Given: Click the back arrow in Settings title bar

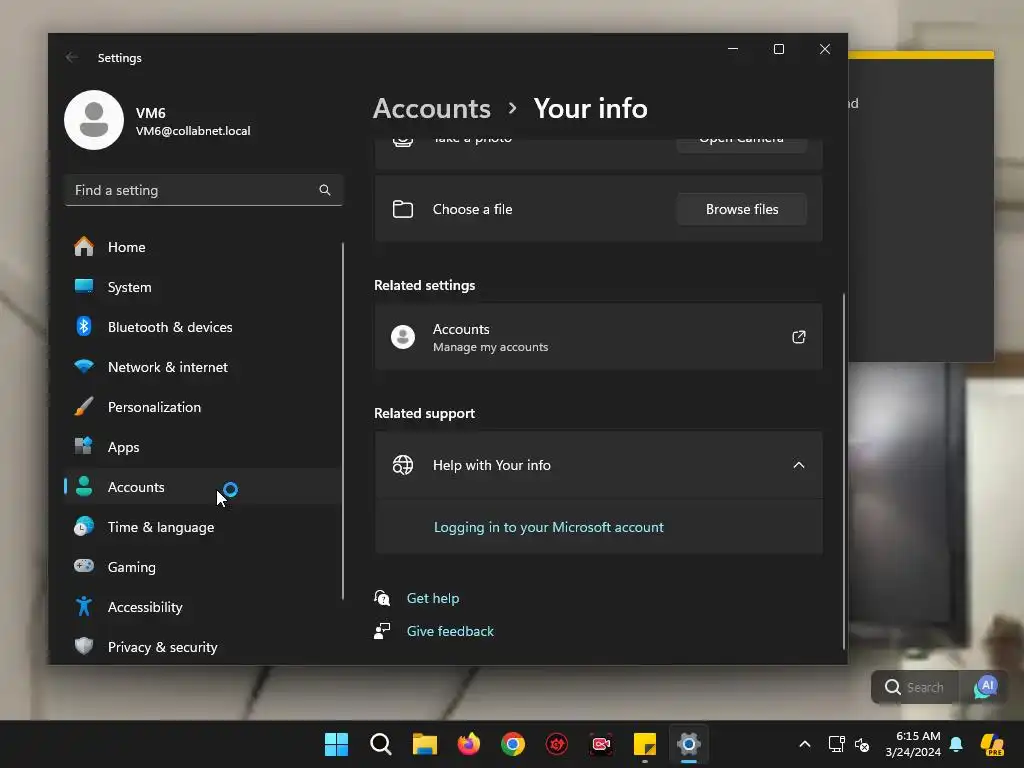Looking at the screenshot, I should [72, 57].
